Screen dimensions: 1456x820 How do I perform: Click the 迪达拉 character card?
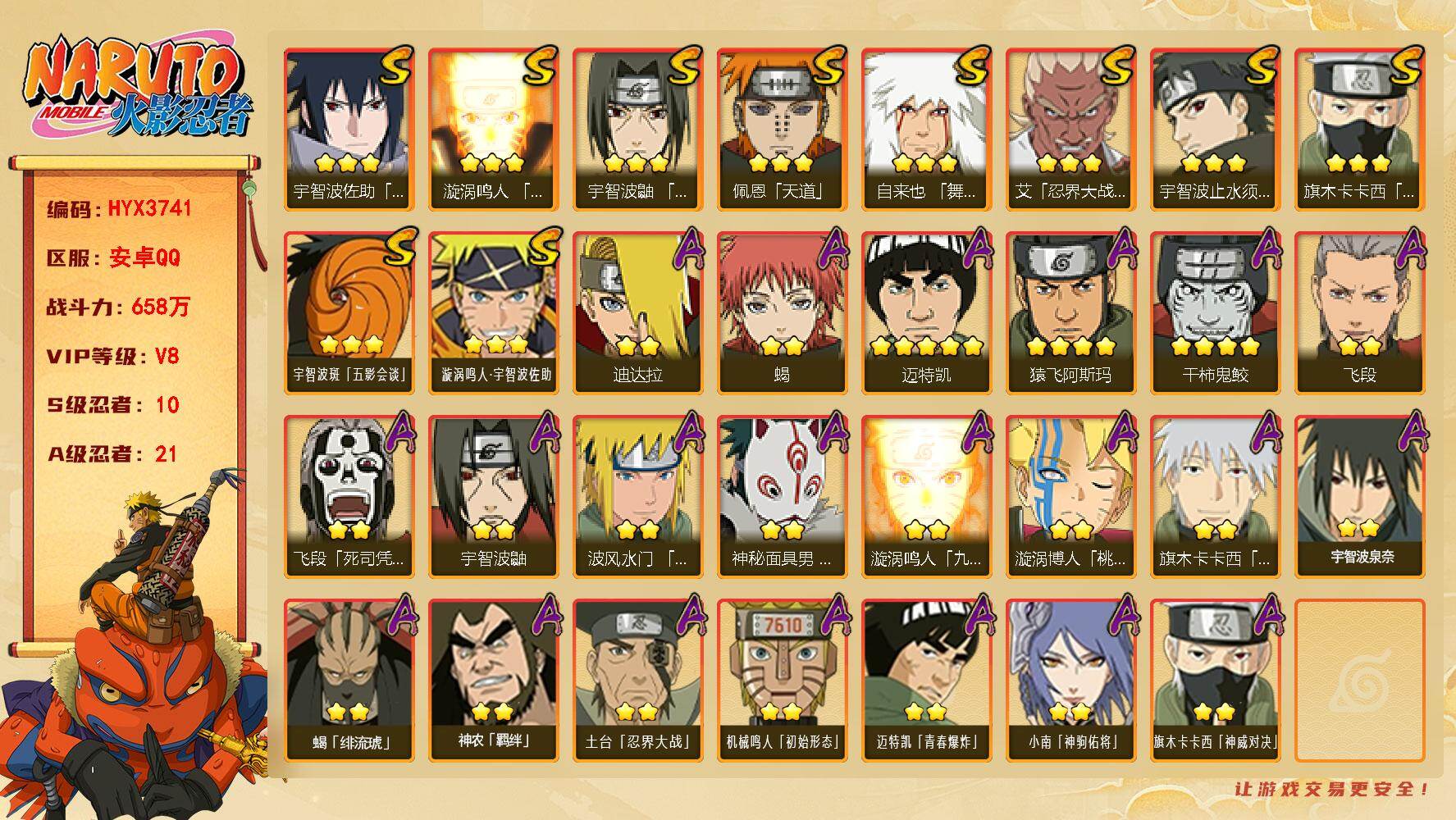click(x=637, y=312)
